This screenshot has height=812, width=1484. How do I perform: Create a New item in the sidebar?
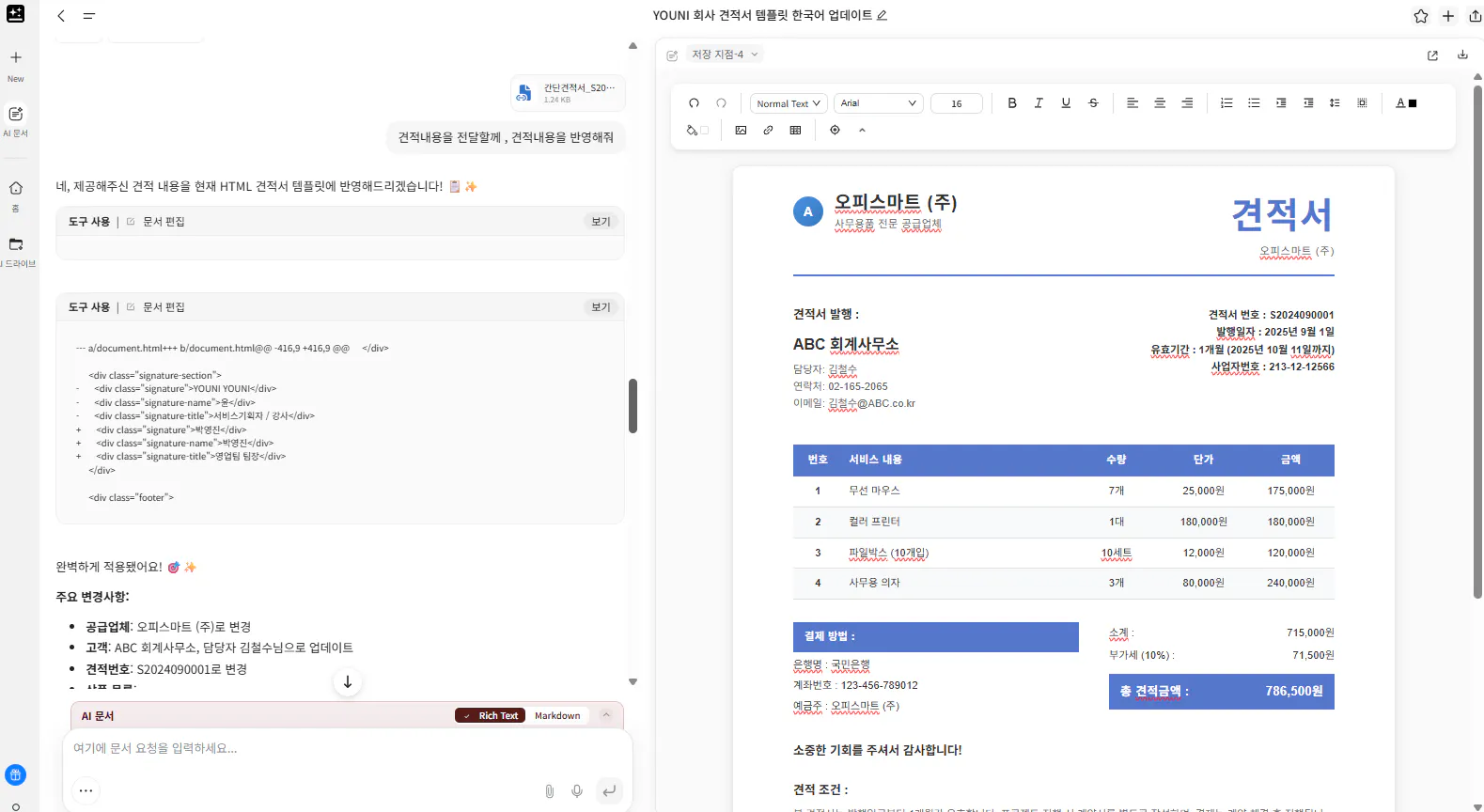[16, 66]
